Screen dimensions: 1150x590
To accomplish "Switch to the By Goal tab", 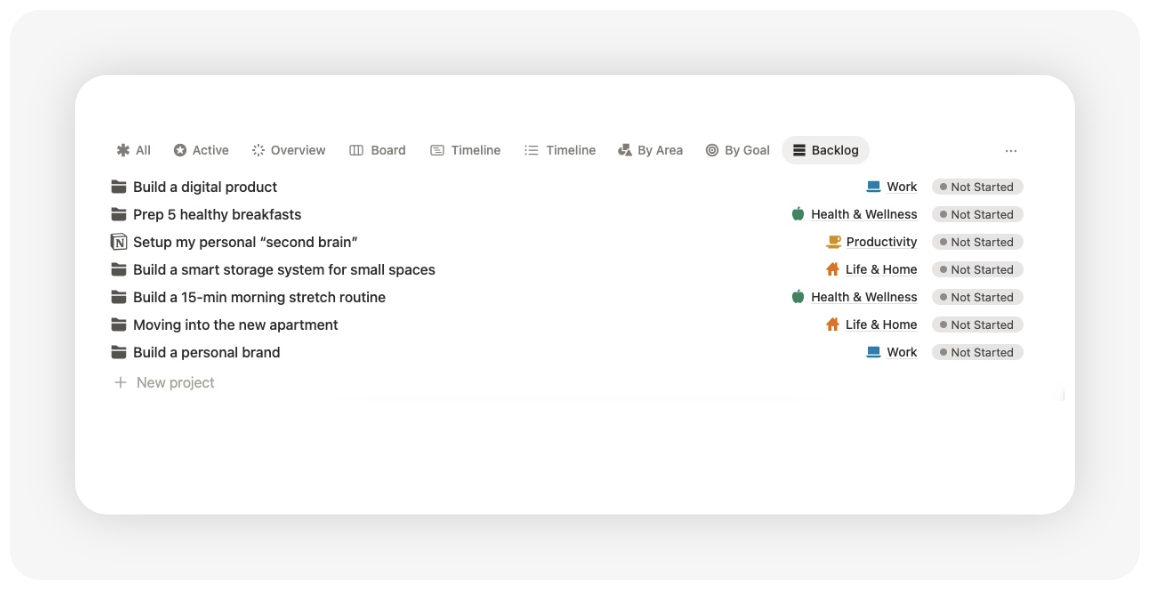I will [737, 150].
